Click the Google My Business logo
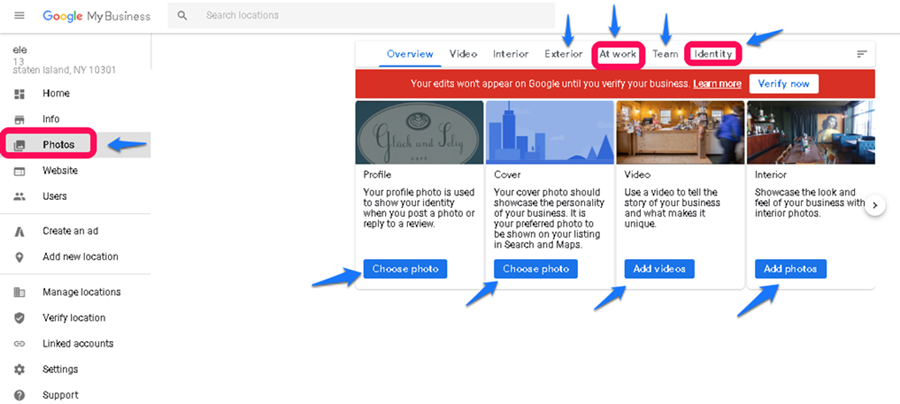Image resolution: width=900 pixels, height=404 pixels. pos(96,16)
